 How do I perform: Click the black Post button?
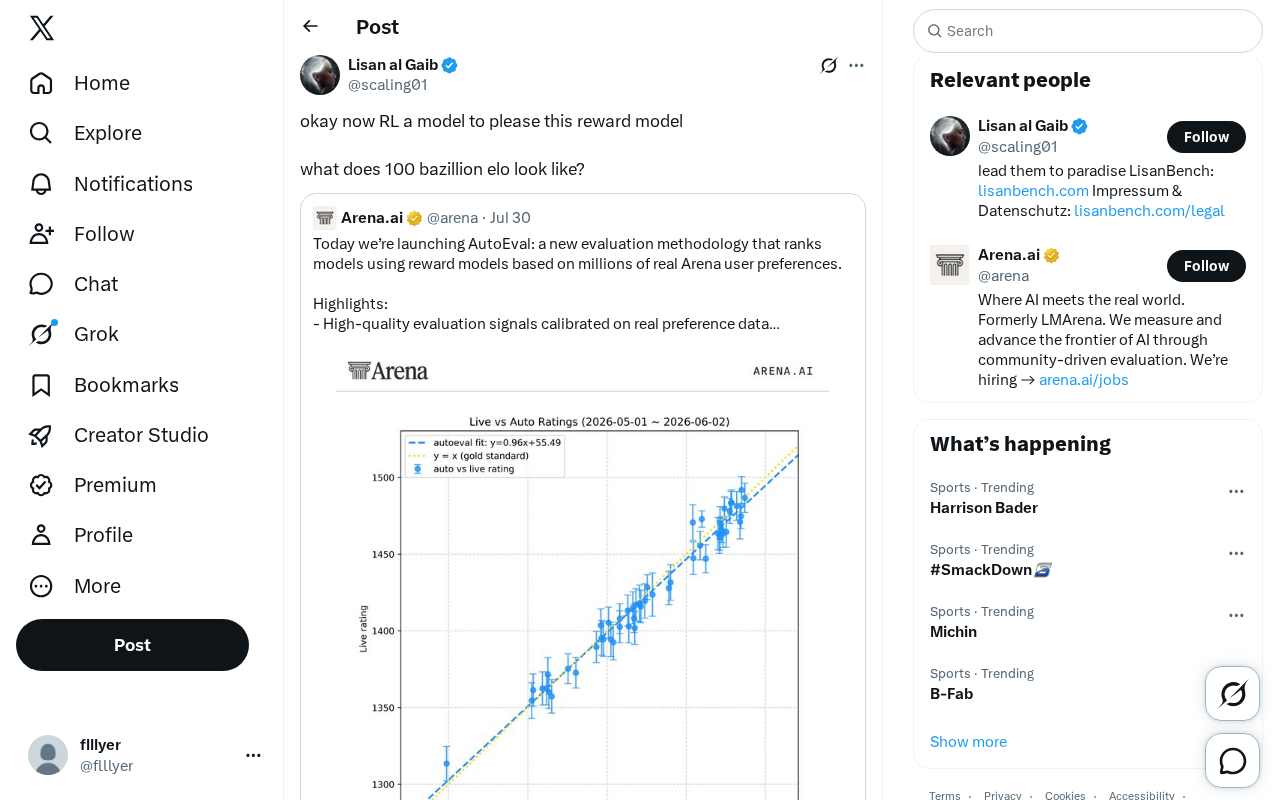(132, 645)
